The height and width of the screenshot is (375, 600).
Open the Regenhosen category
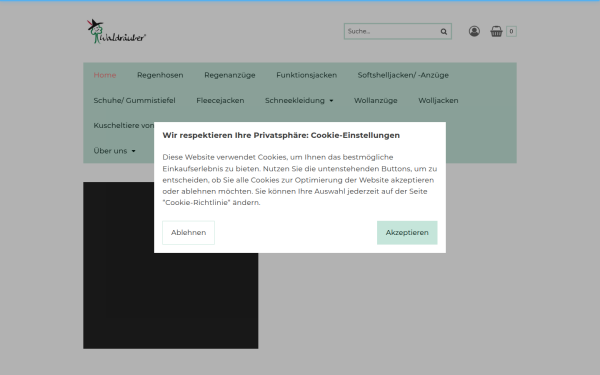pyautogui.click(x=160, y=75)
